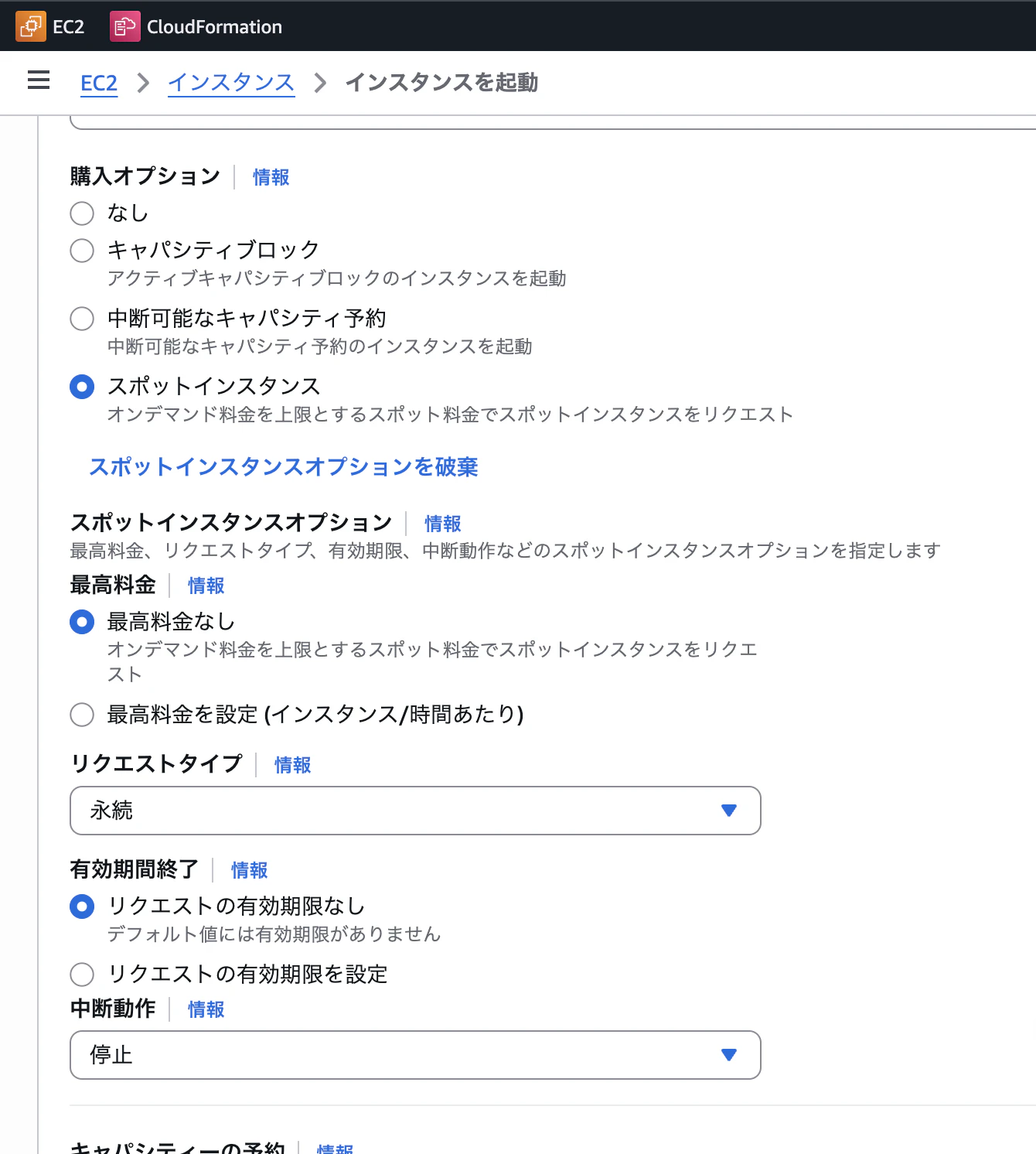The height and width of the screenshot is (1154, 1036).
Task: Open 情報 link beside 最高料金
Action: pyautogui.click(x=206, y=586)
